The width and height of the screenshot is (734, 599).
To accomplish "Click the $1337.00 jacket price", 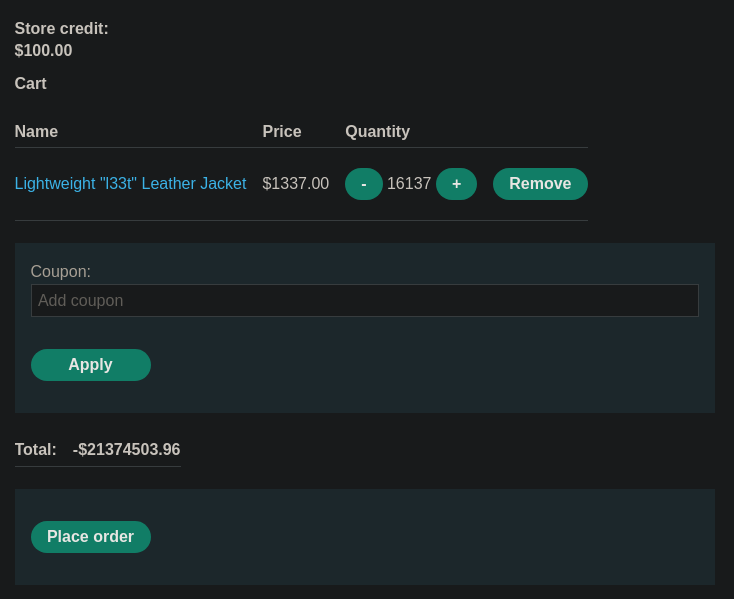I will coord(295,183).
